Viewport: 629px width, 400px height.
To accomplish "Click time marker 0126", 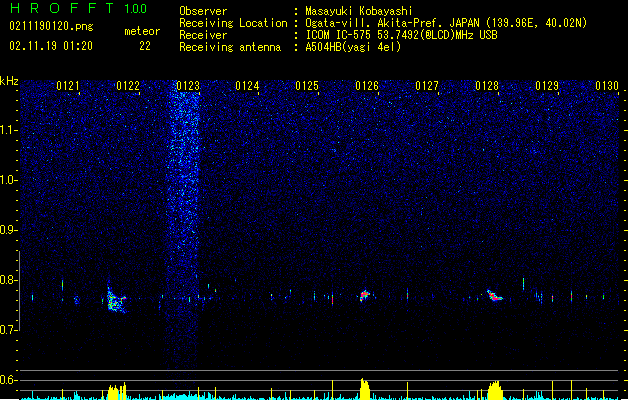I will [367, 86].
